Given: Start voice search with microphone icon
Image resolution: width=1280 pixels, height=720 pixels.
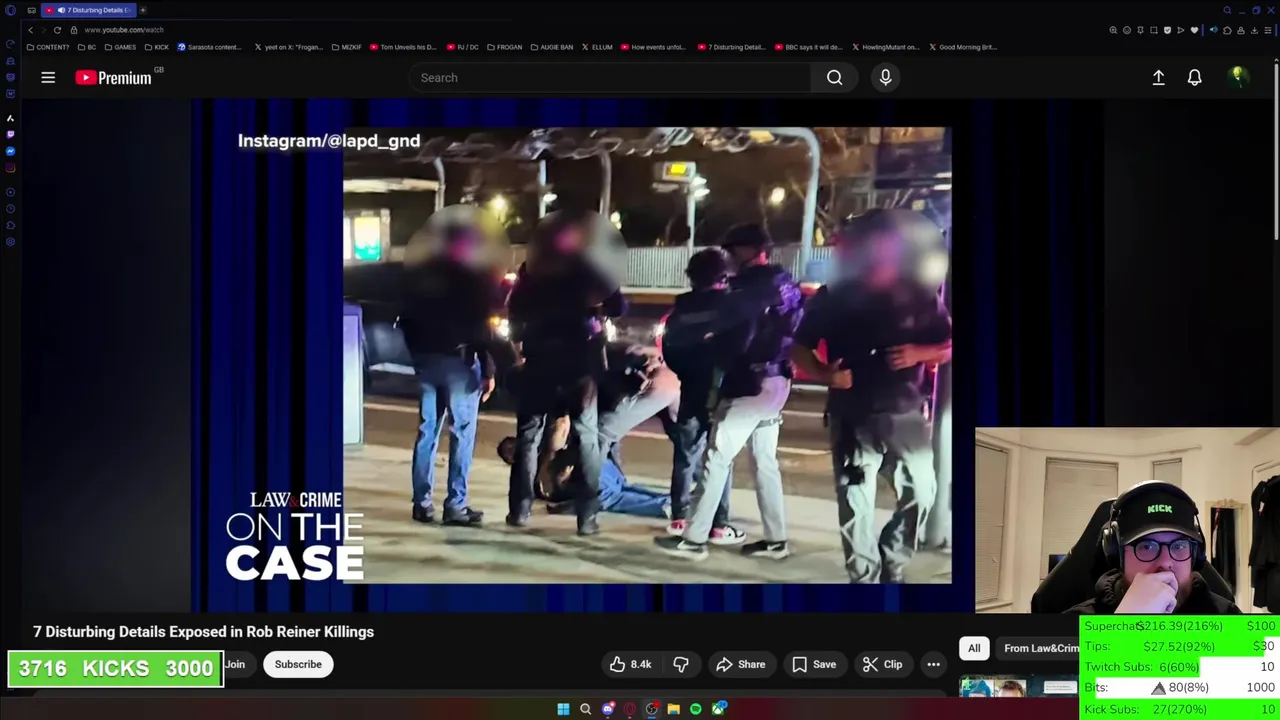Looking at the screenshot, I should pos(885,77).
